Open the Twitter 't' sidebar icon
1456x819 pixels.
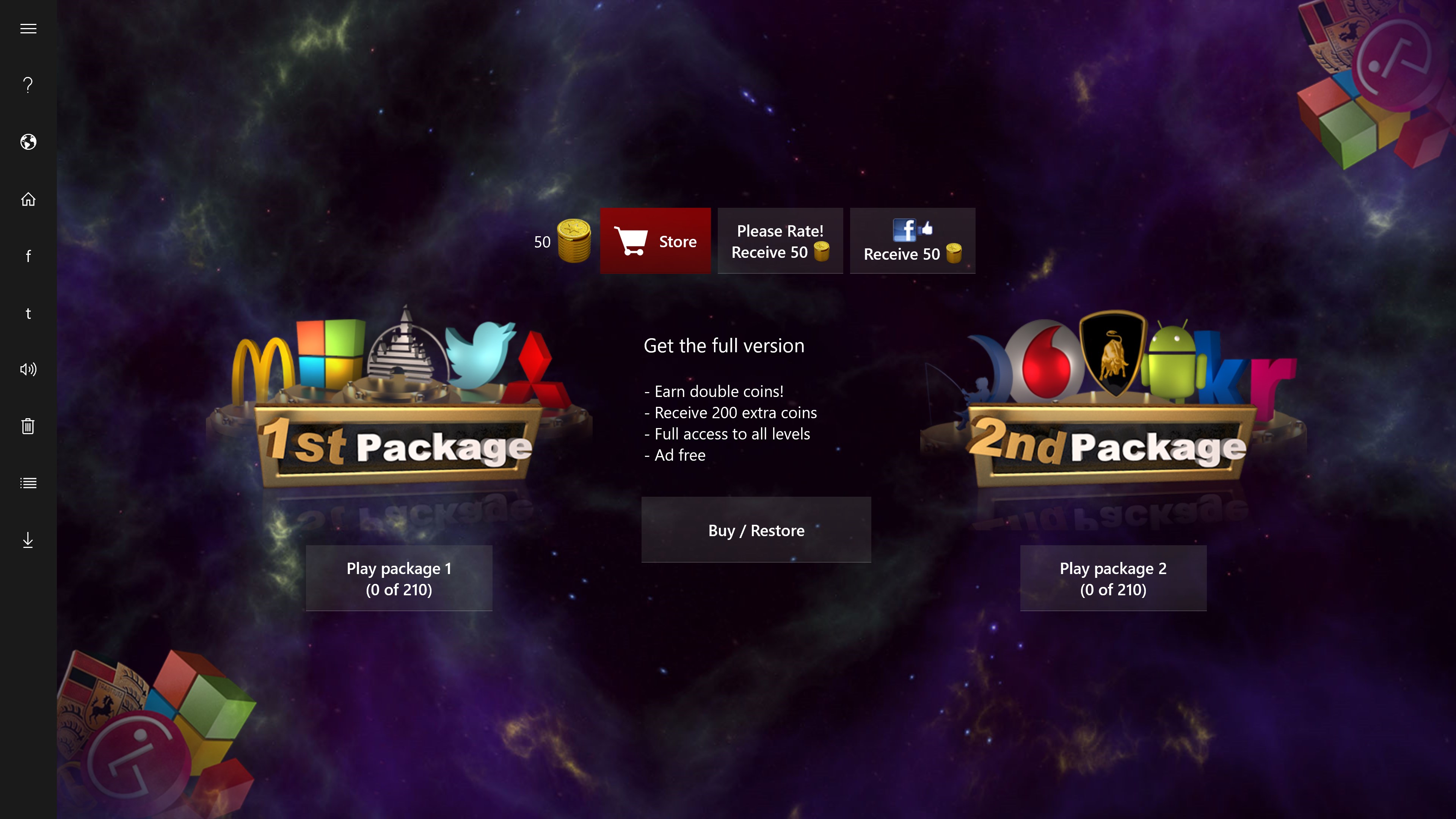(x=28, y=313)
